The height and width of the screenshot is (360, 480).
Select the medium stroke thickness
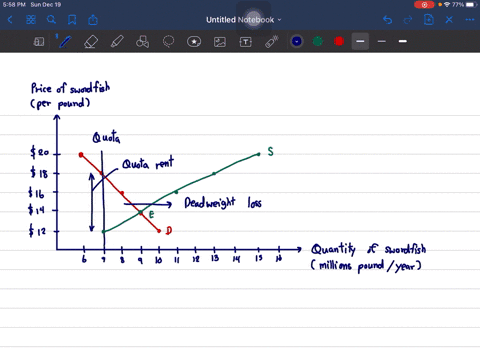tap(360, 41)
